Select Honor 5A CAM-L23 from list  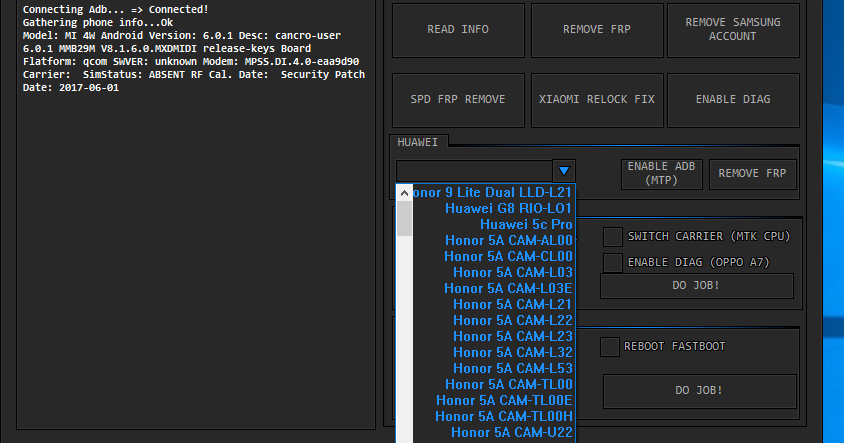[x=494, y=336]
